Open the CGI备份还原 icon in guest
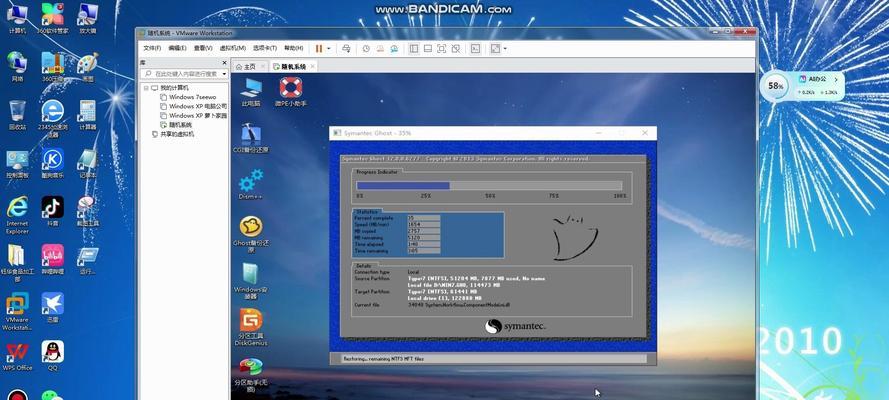The width and height of the screenshot is (889, 400). coord(251,138)
